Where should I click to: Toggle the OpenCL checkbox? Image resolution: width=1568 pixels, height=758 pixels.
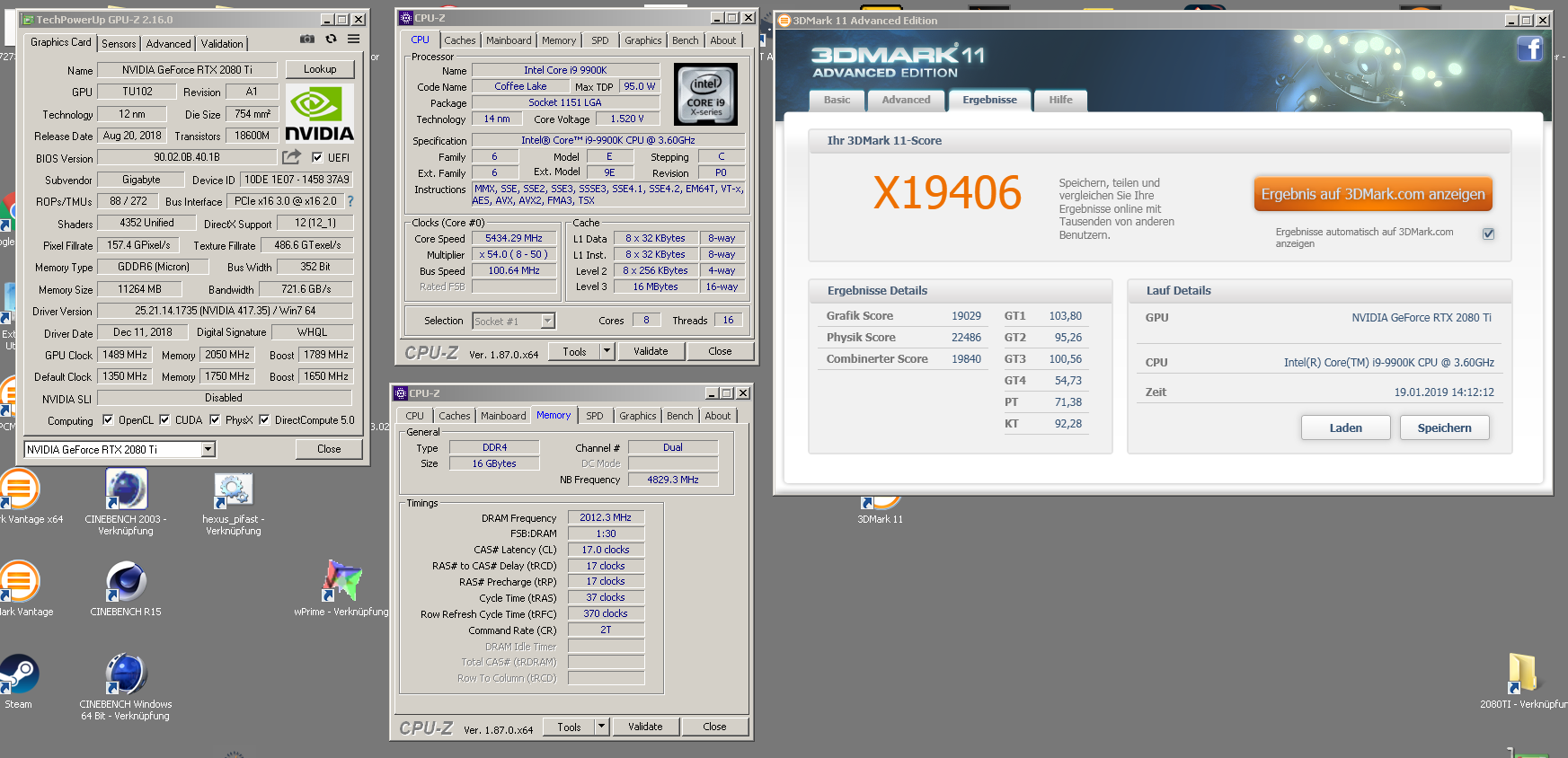coord(108,419)
